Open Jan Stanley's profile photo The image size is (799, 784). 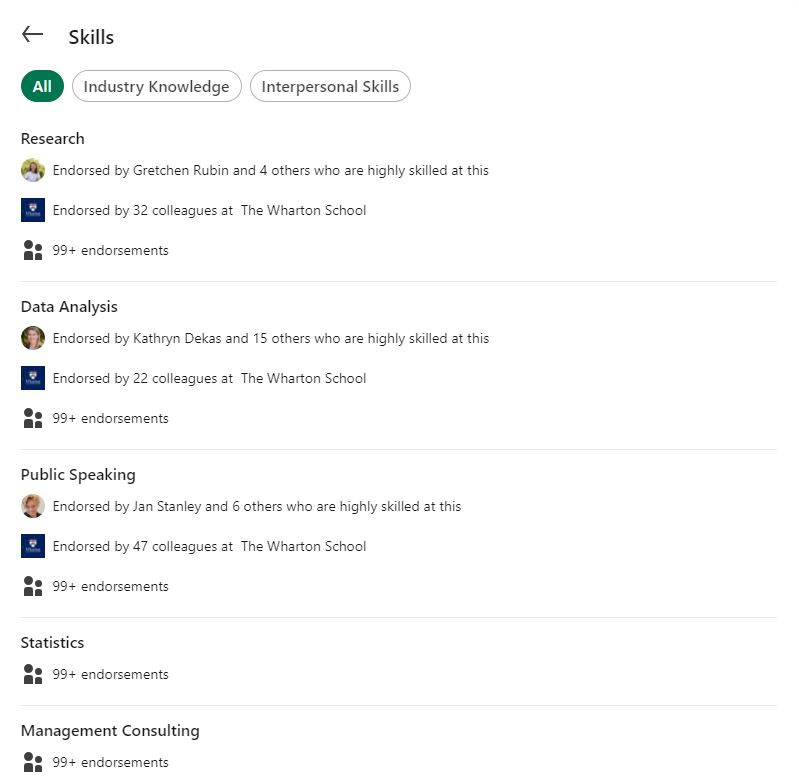tap(33, 506)
